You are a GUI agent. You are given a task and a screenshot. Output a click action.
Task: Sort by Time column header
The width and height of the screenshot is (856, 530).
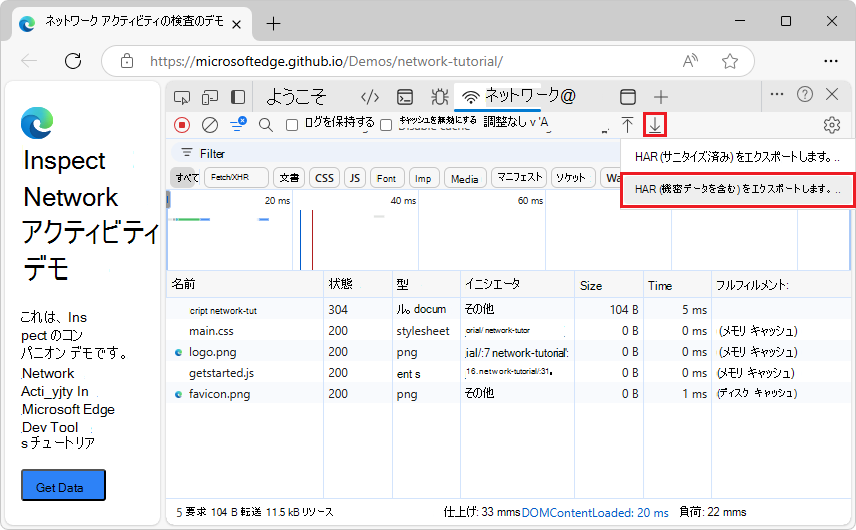point(677,284)
